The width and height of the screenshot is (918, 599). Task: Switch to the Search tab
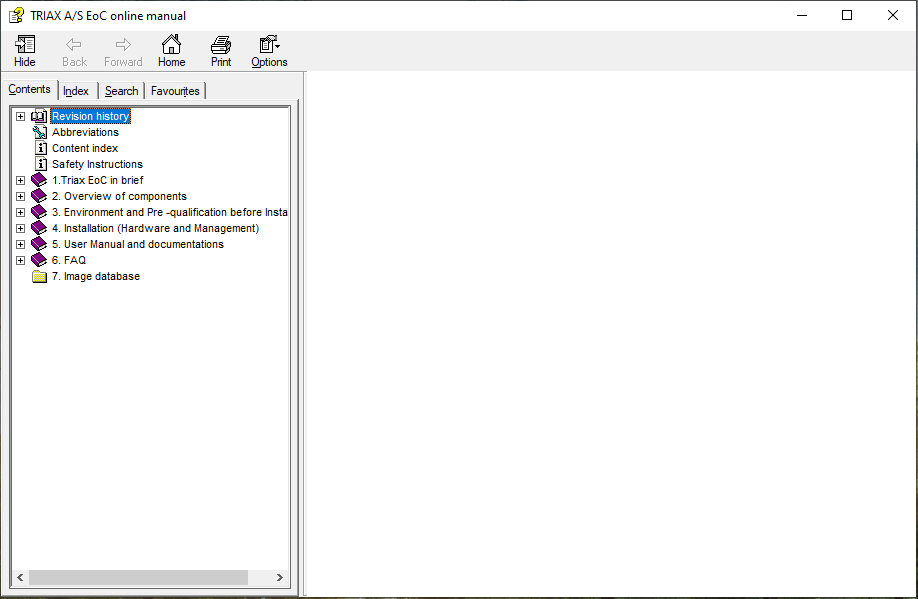pyautogui.click(x=121, y=91)
